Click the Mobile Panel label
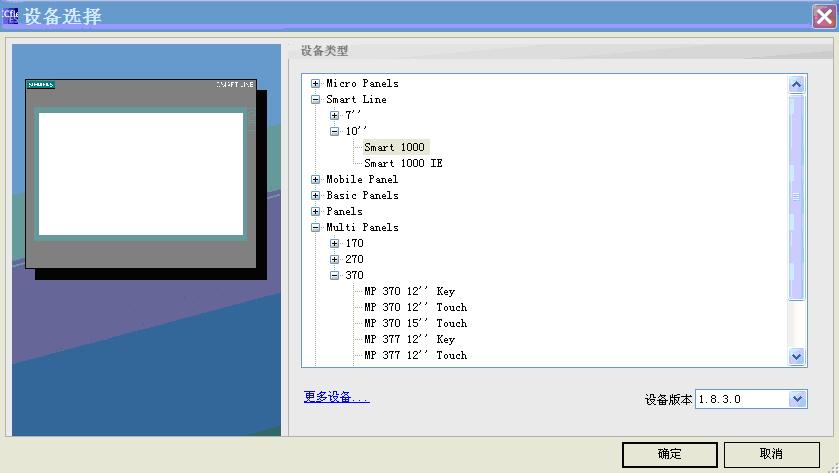Viewport: 839px width, 473px height. 362,179
